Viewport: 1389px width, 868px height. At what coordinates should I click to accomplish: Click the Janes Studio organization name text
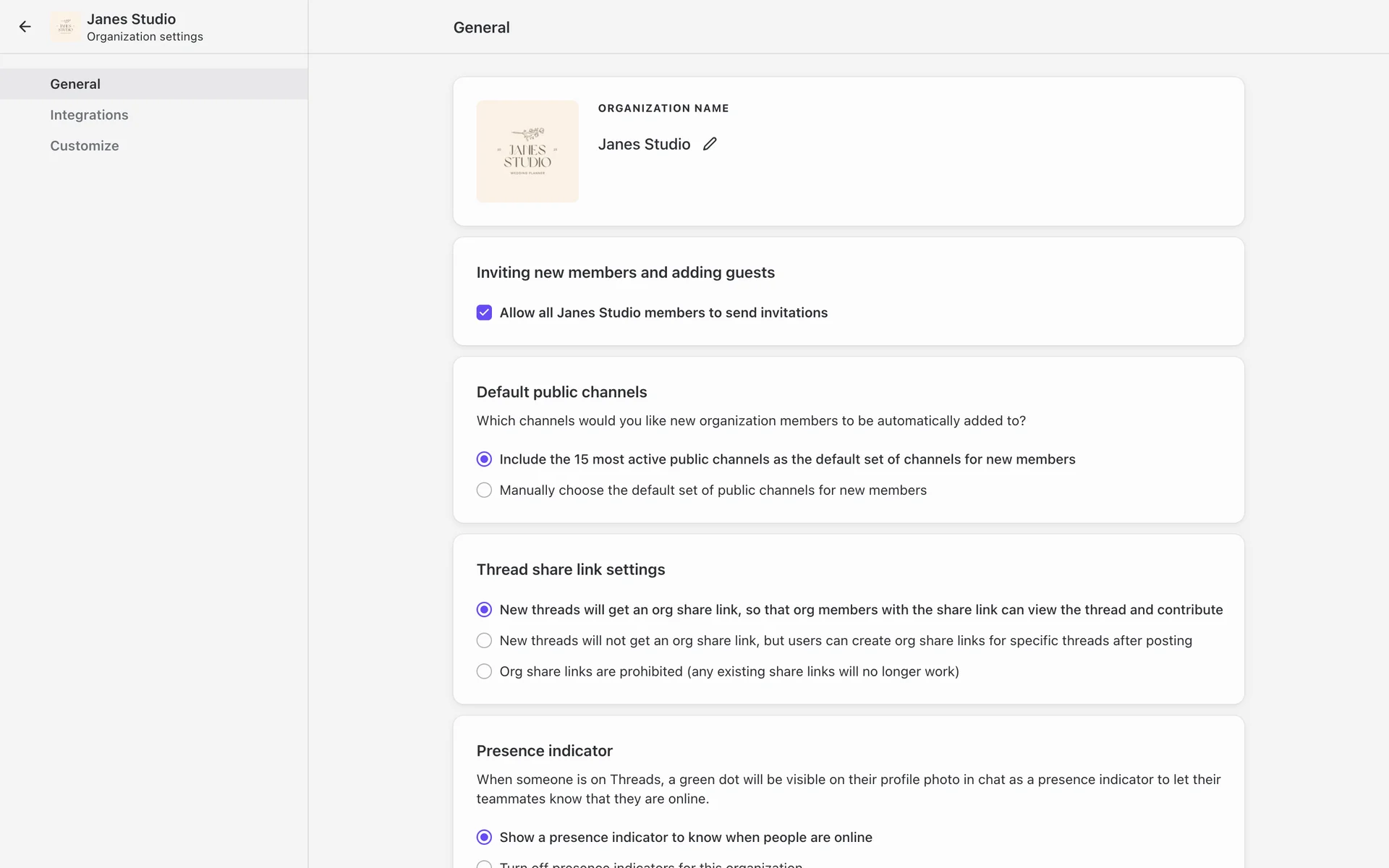tap(644, 144)
